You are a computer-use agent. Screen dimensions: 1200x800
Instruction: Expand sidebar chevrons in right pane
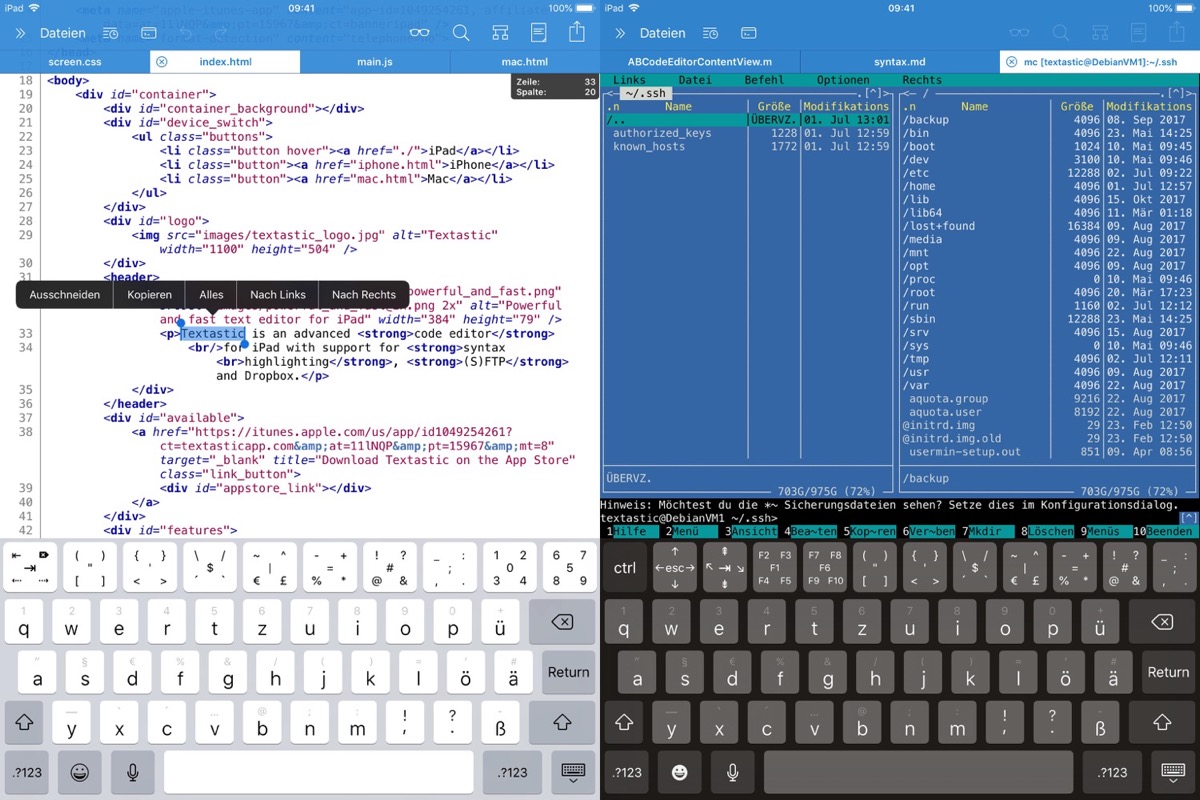click(x=620, y=33)
